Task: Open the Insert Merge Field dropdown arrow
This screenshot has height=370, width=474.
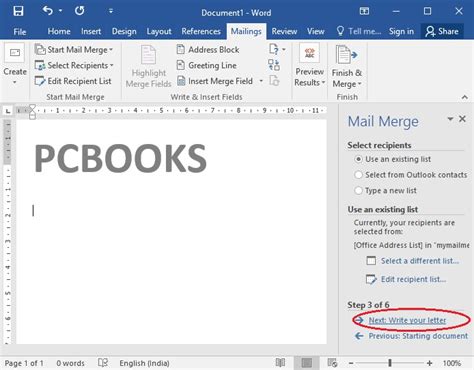Action: (261, 81)
